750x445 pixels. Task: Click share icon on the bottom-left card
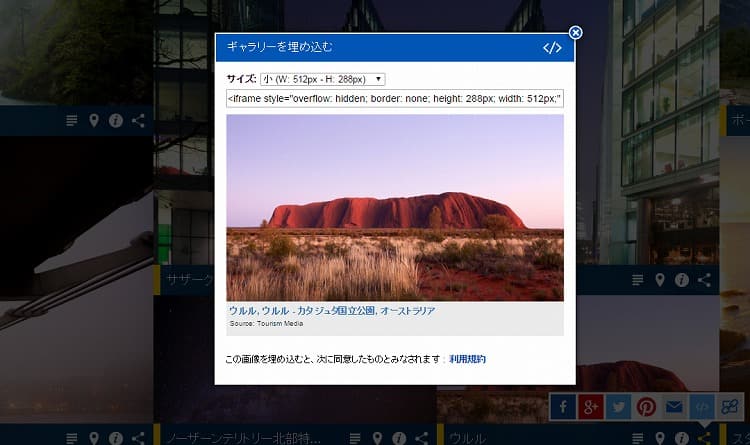click(138, 437)
